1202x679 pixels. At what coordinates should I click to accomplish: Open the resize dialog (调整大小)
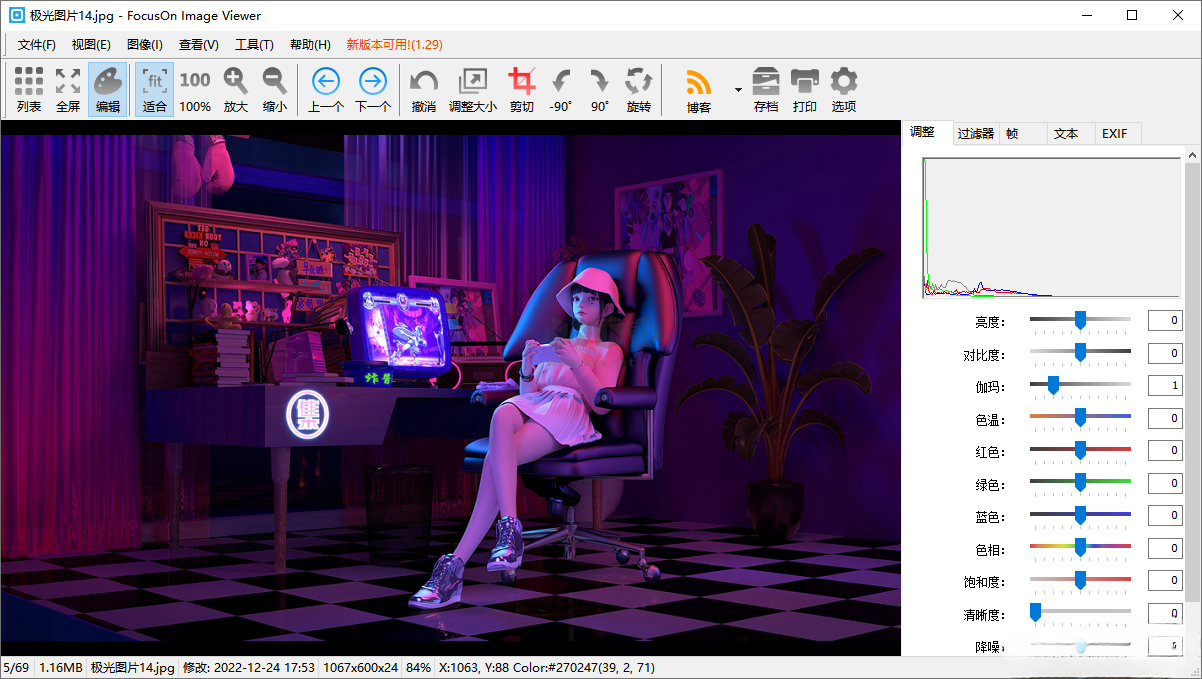coord(472,89)
